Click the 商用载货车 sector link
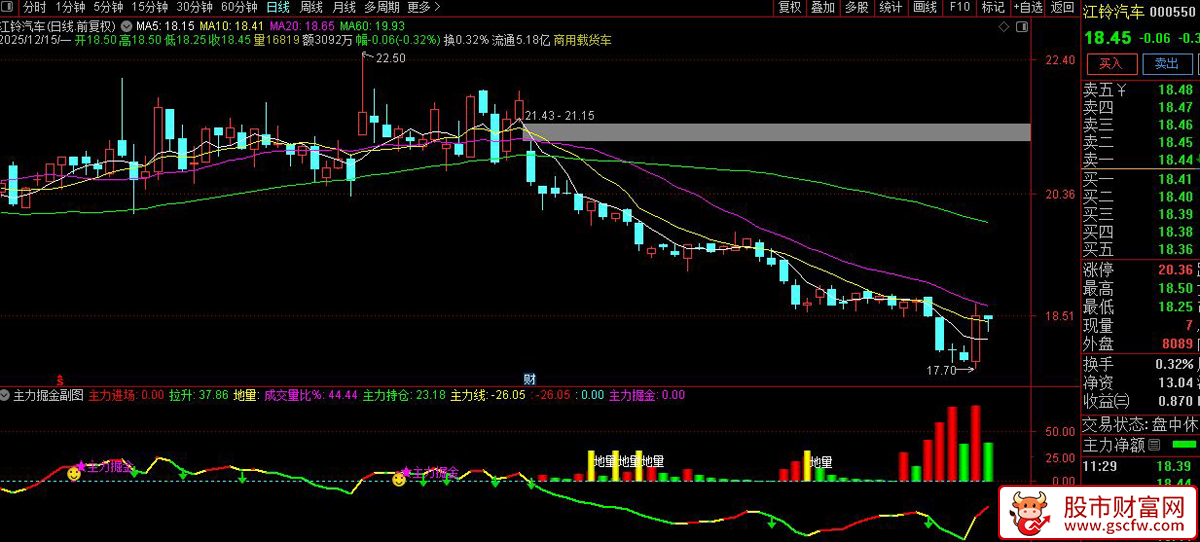The height and width of the screenshot is (542, 1200). click(x=582, y=40)
